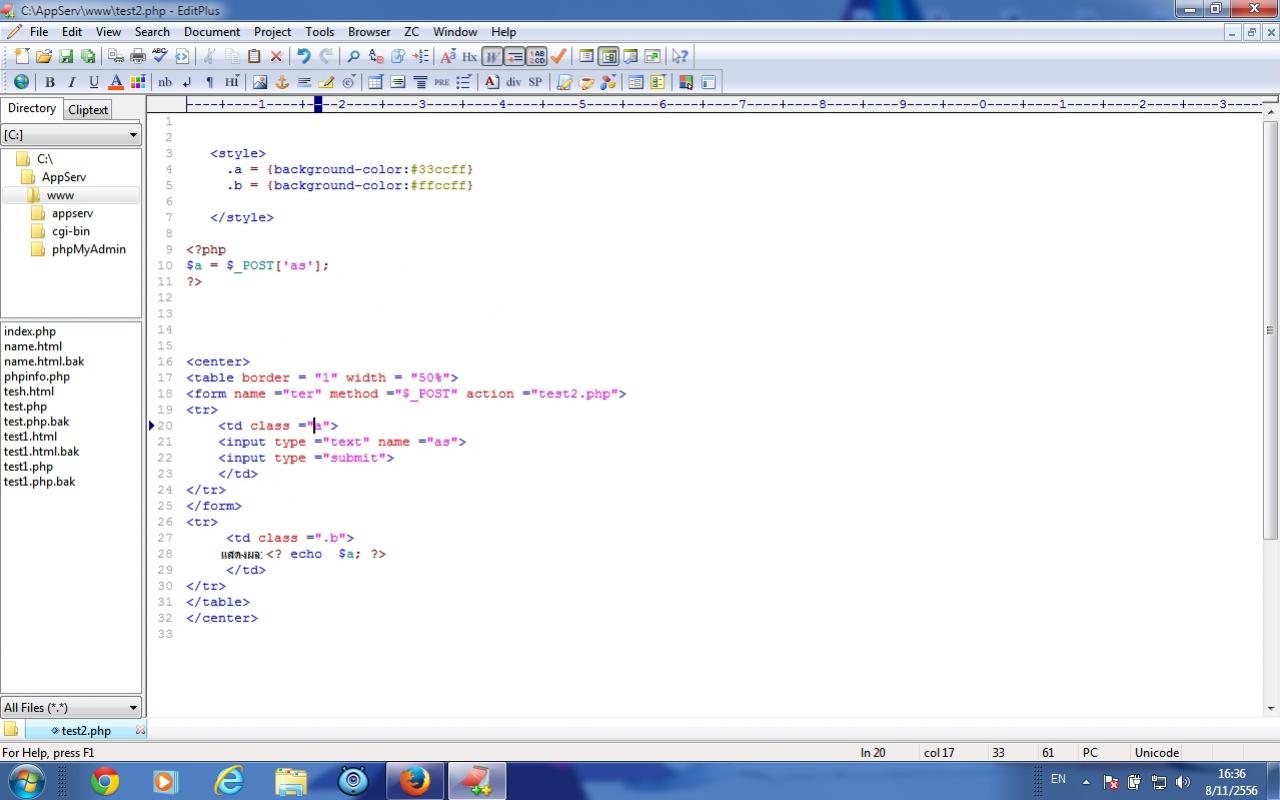Open the All Files (*.*) filter dropdown
Viewport: 1280px width, 800px height.
[x=71, y=707]
